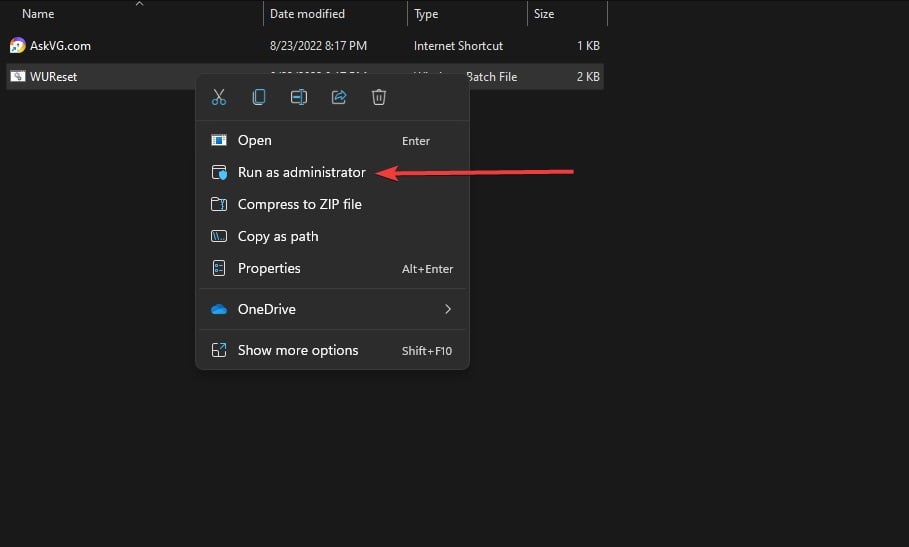Click the Cut scissors icon
Viewport: 909px width, 547px height.
219,97
